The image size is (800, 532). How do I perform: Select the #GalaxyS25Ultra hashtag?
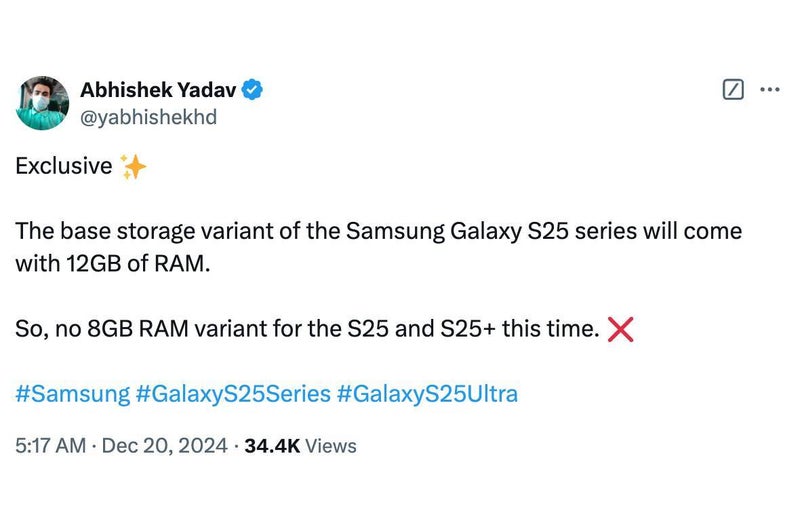click(427, 393)
